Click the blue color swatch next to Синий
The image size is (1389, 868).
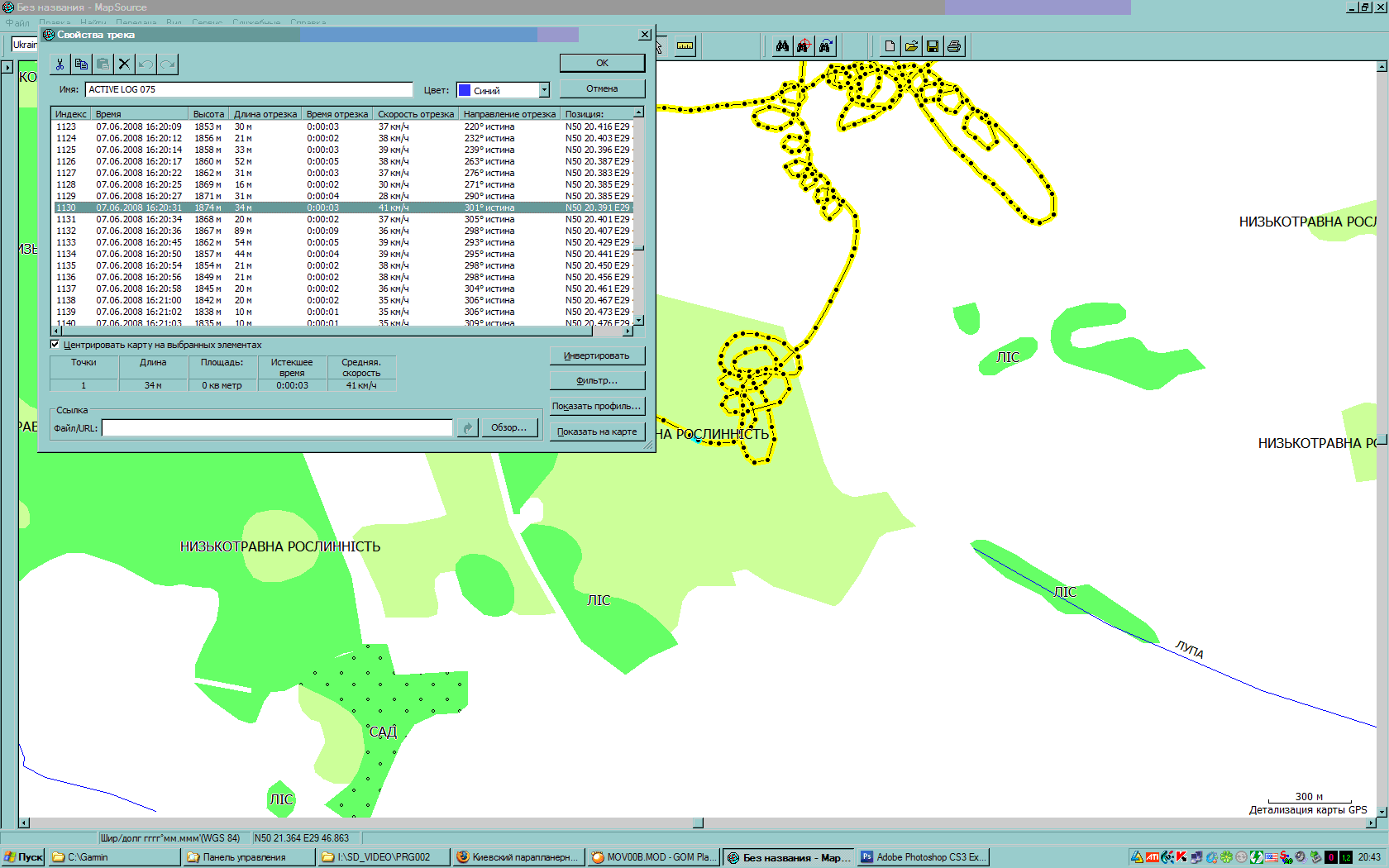click(x=465, y=90)
